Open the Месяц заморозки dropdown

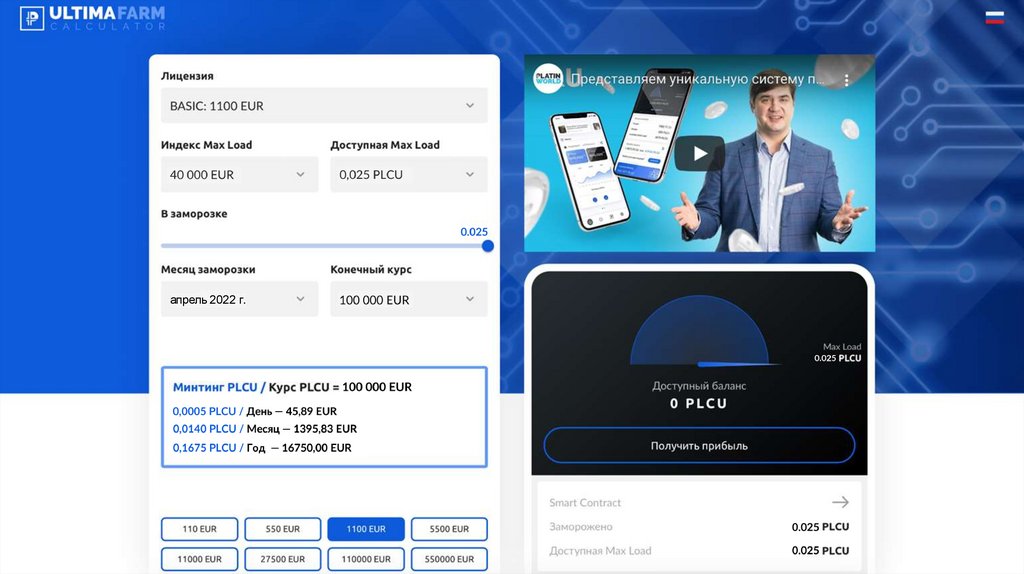239,299
